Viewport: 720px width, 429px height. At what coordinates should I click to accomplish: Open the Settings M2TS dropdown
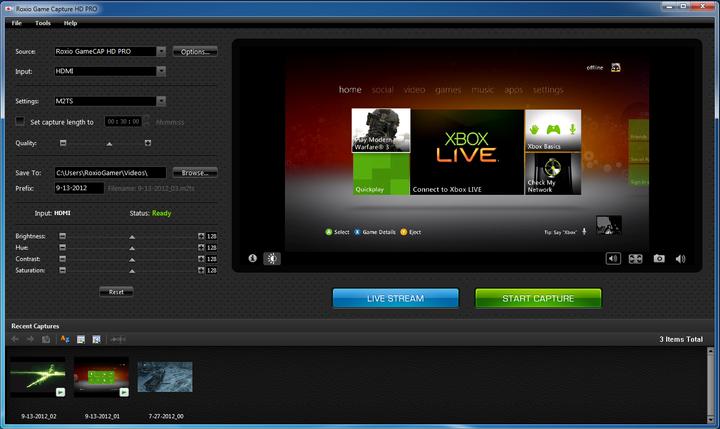click(161, 101)
